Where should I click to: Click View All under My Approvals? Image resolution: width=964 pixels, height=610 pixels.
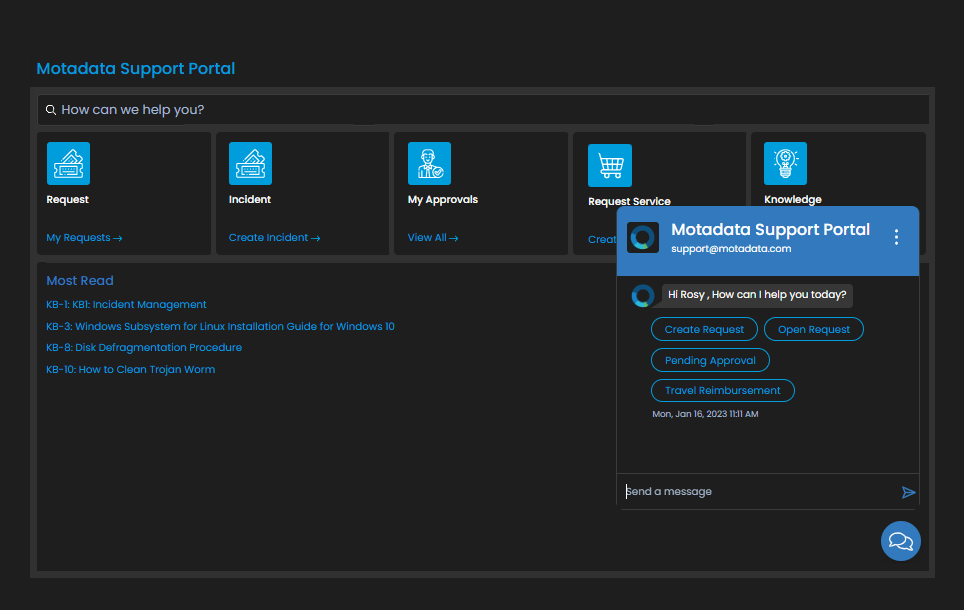pos(433,238)
